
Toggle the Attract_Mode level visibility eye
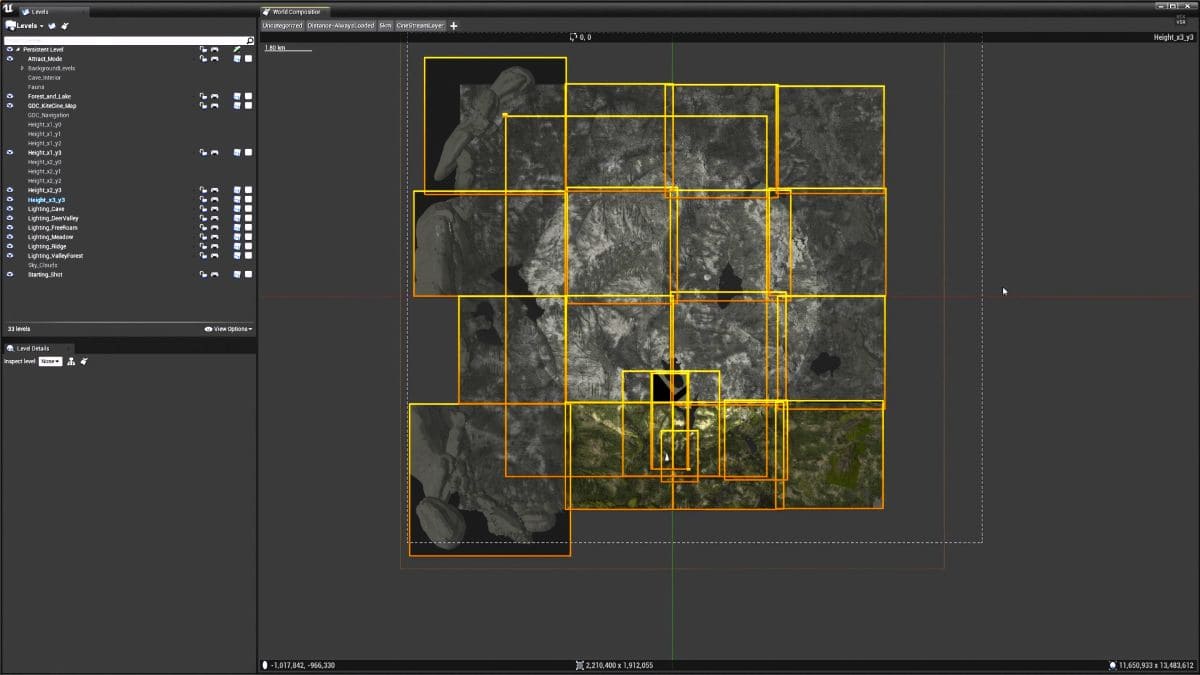11,57
